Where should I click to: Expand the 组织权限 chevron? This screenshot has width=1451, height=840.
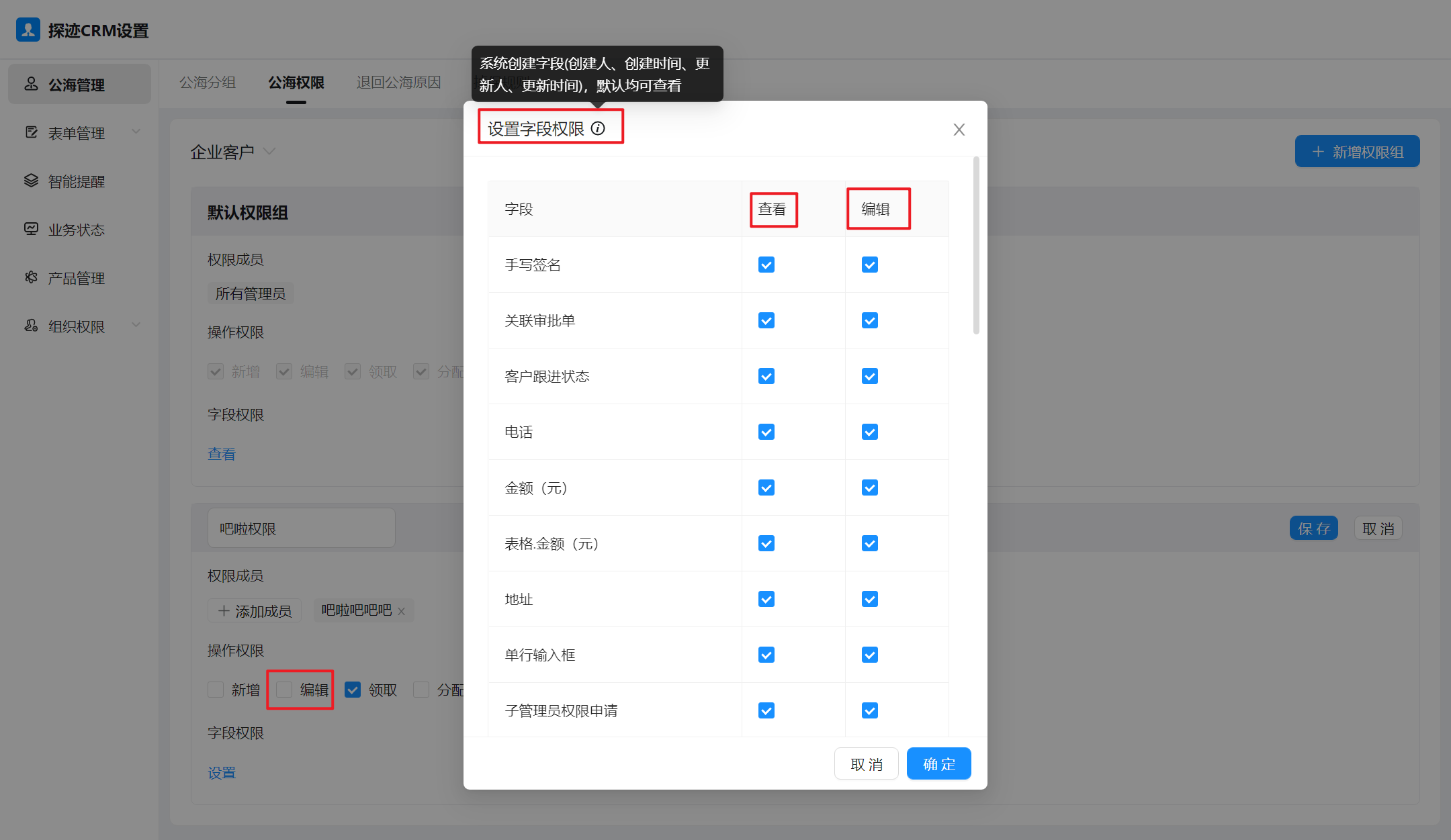pos(136,325)
